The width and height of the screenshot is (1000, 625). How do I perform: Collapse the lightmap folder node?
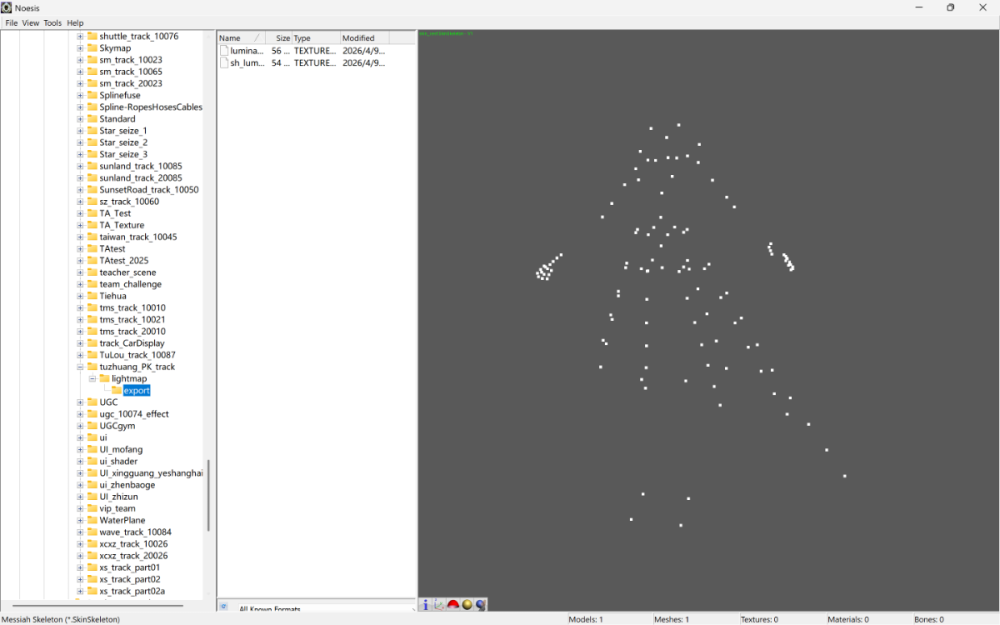point(92,379)
